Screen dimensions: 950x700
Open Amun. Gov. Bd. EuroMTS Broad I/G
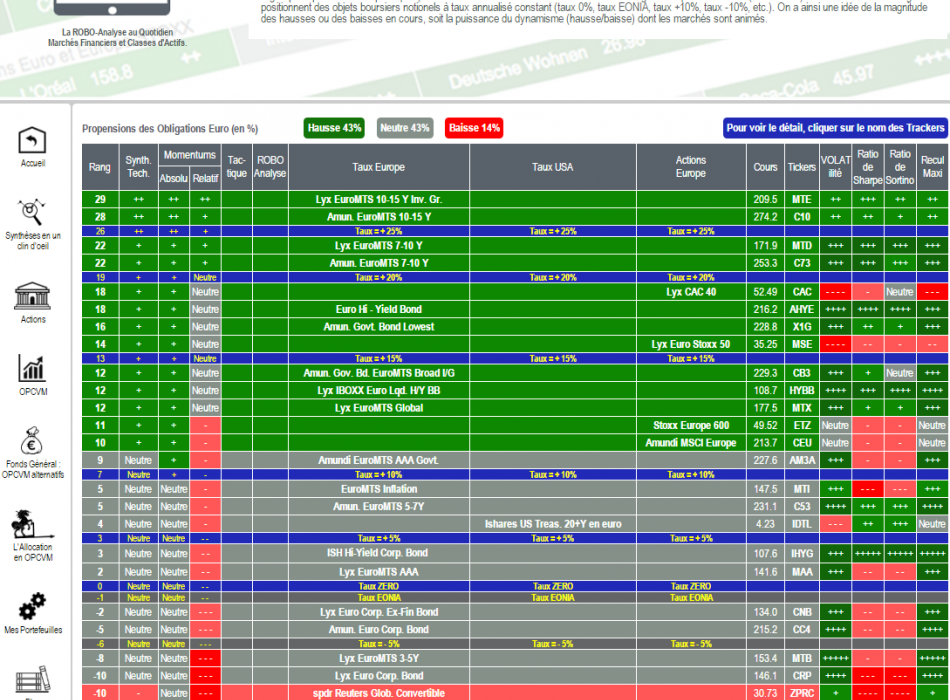tap(379, 373)
